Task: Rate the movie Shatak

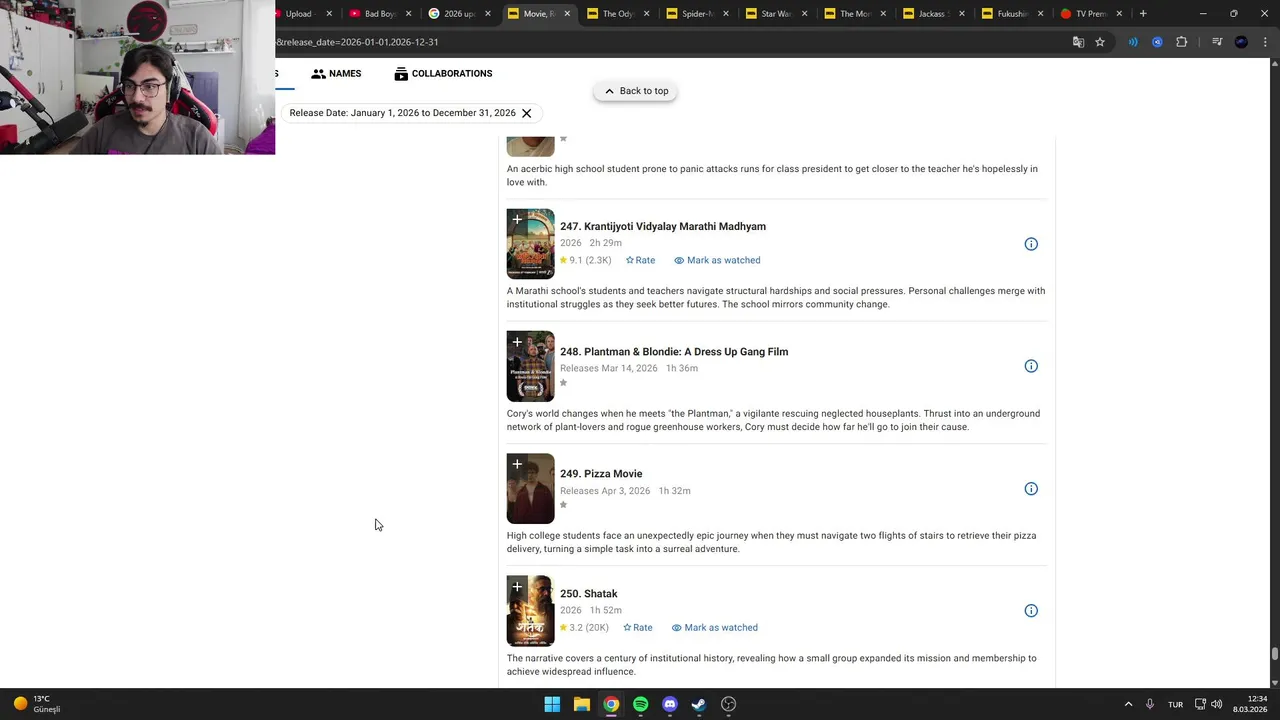Action: click(638, 628)
